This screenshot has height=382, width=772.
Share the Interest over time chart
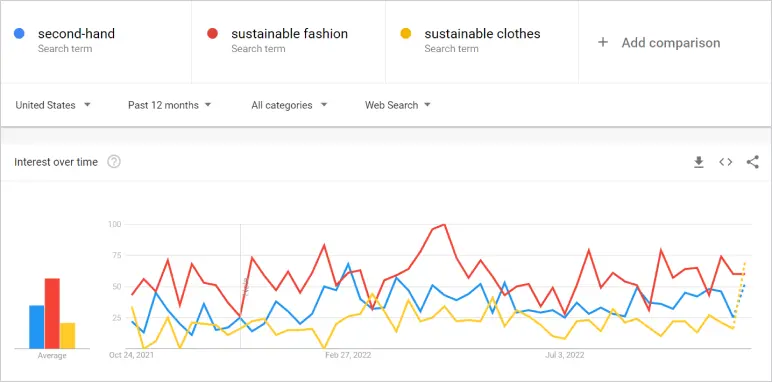pos(752,162)
